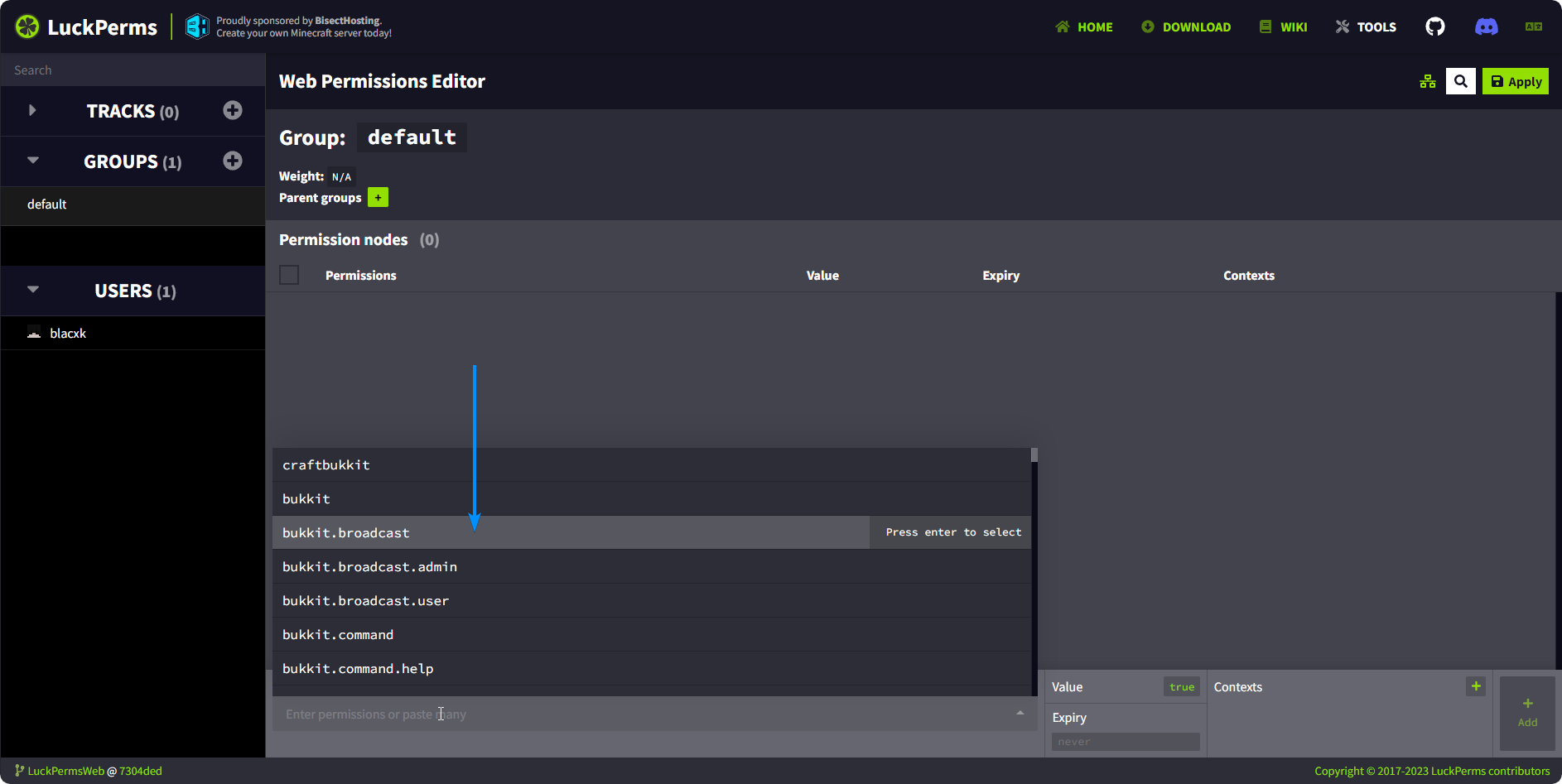Click the LuckPerms clover logo
Screen dimensions: 1562x784
tap(27, 27)
